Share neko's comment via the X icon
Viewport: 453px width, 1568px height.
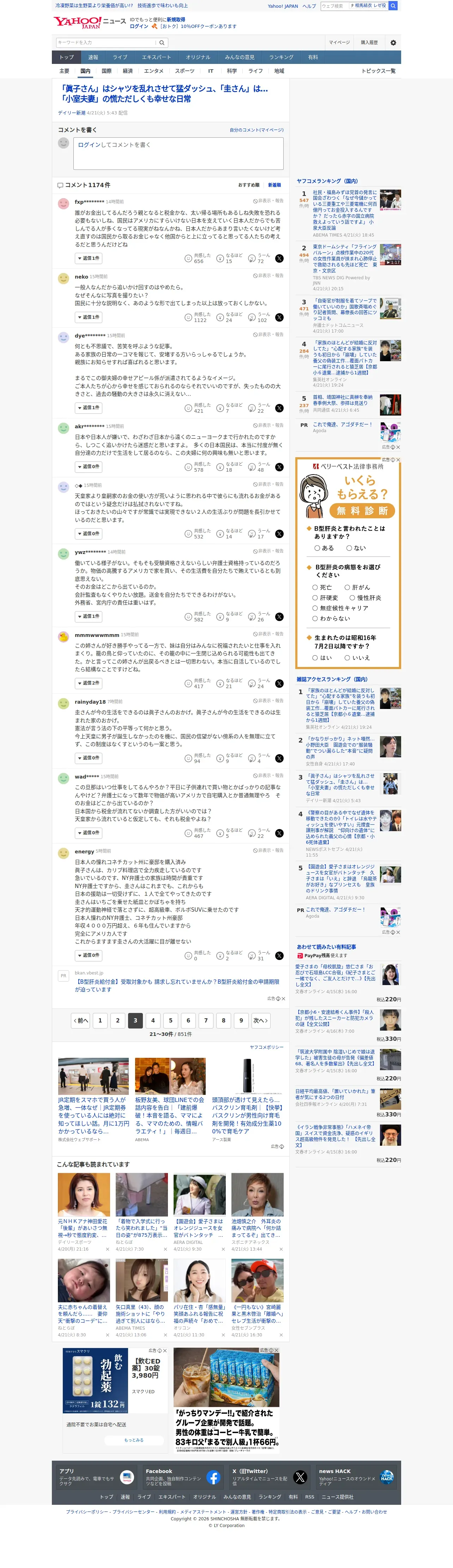279,318
